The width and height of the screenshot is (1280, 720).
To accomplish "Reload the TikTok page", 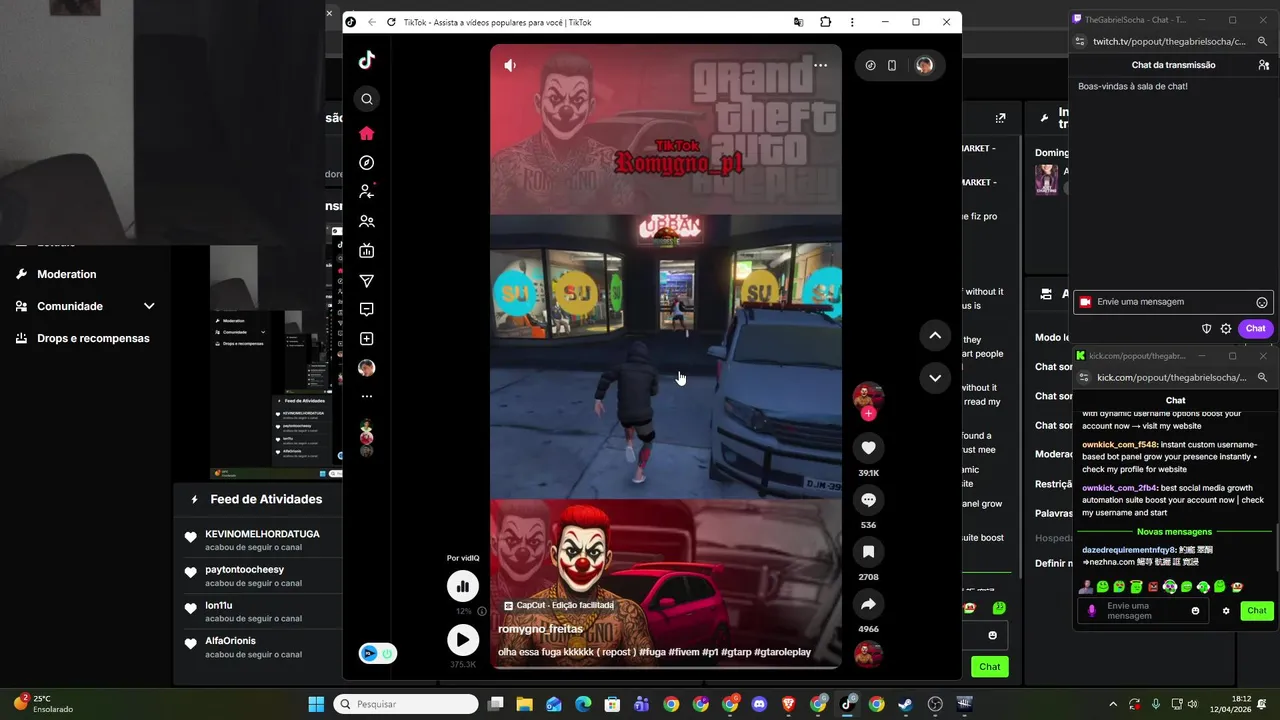I will pyautogui.click(x=391, y=22).
